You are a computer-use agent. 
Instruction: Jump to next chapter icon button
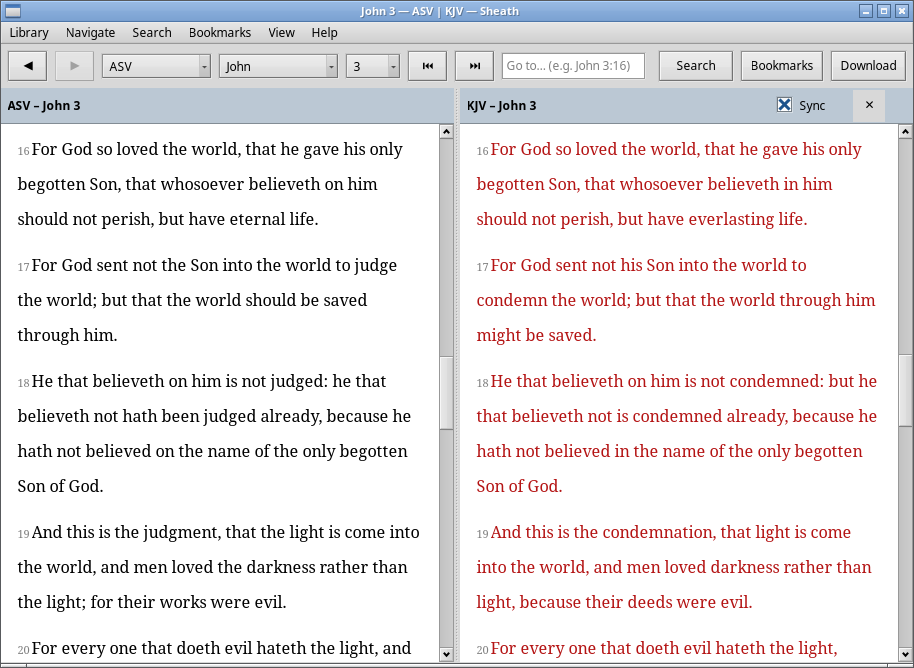[x=474, y=66]
